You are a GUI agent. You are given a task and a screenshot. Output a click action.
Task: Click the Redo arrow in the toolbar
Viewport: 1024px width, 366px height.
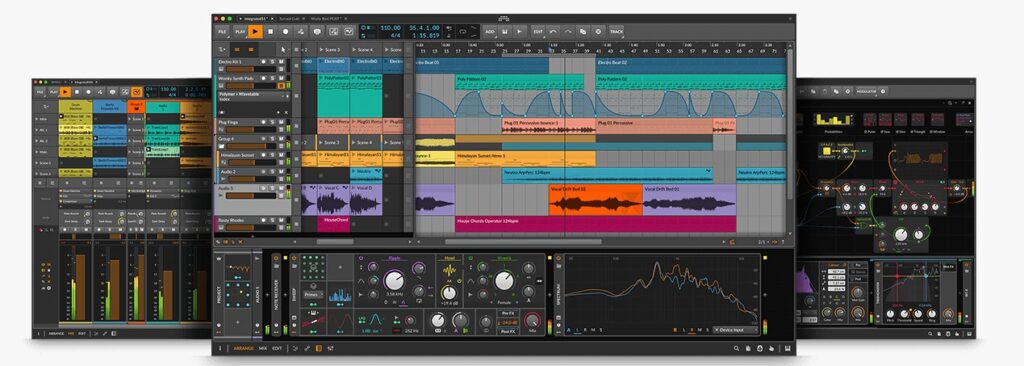(568, 31)
